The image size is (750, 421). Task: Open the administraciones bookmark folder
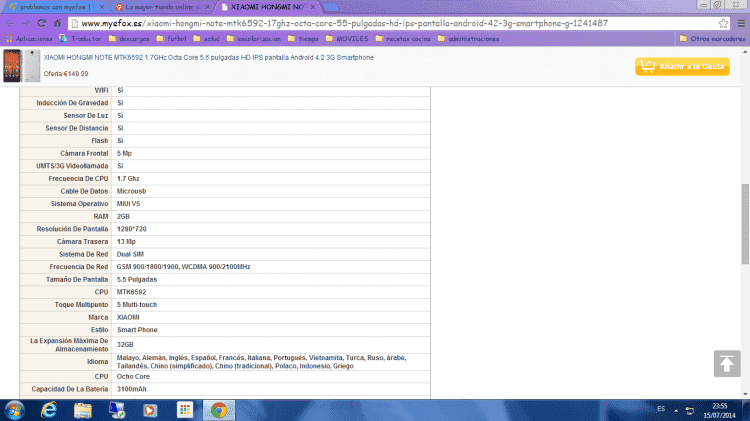click(468, 39)
